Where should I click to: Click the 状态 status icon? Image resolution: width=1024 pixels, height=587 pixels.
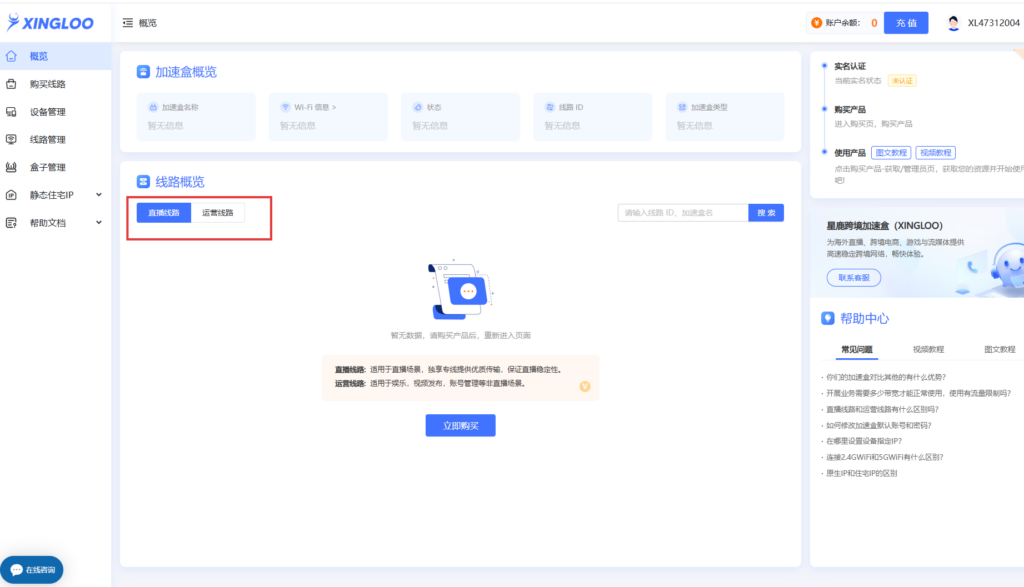(418, 107)
